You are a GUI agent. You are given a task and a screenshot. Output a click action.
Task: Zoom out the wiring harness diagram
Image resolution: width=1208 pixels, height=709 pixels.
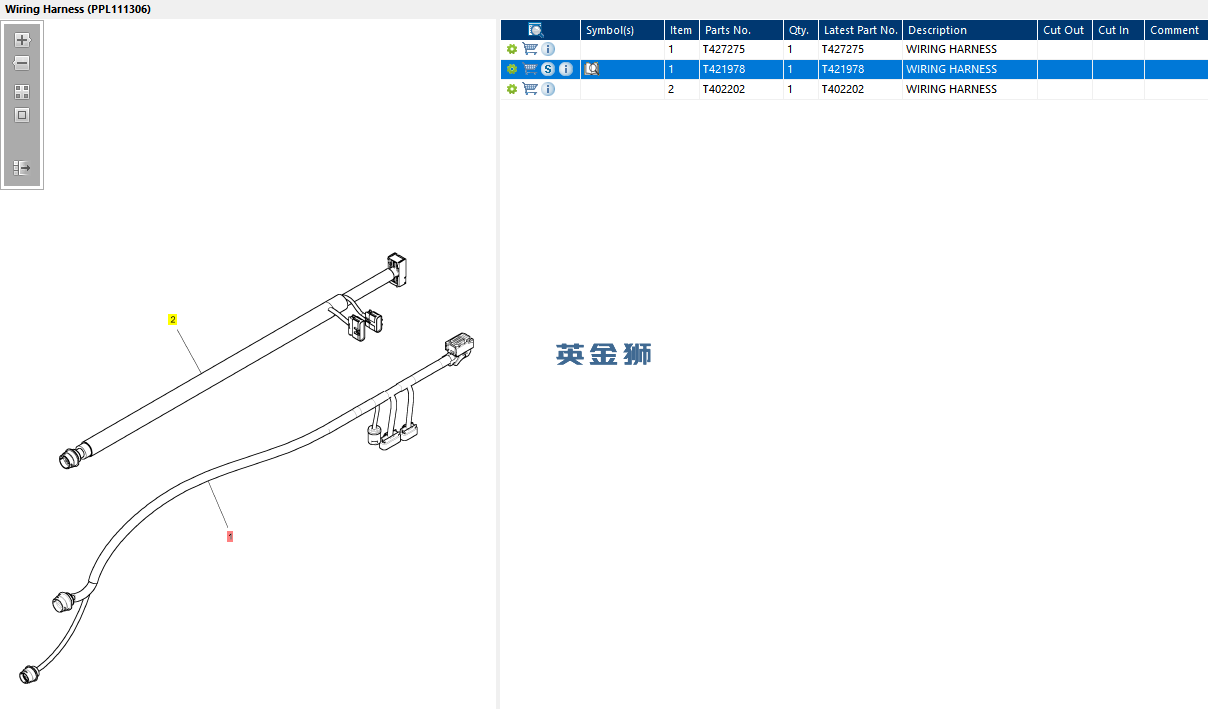pos(22,63)
